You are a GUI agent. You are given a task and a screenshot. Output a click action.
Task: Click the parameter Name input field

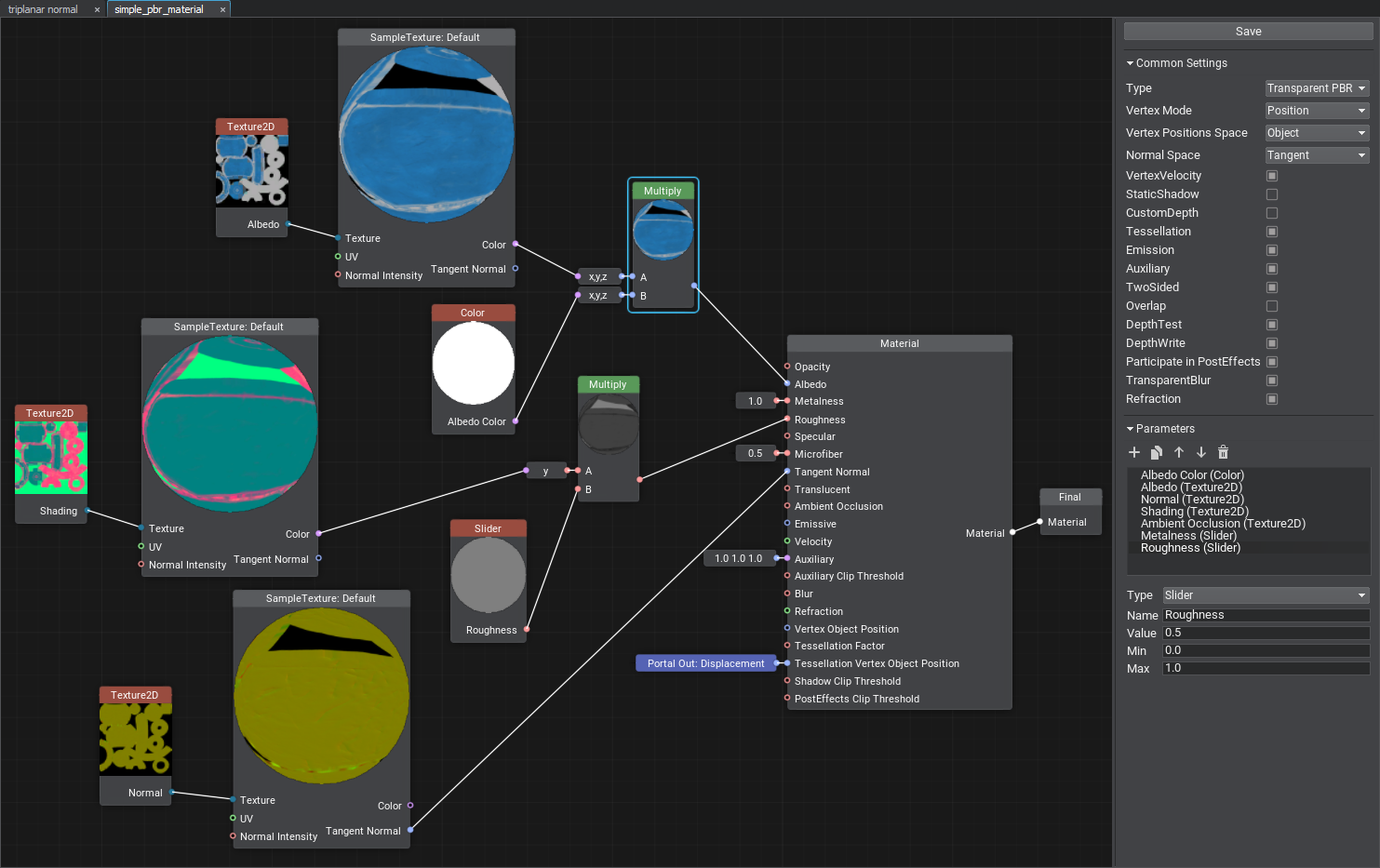[x=1266, y=615]
